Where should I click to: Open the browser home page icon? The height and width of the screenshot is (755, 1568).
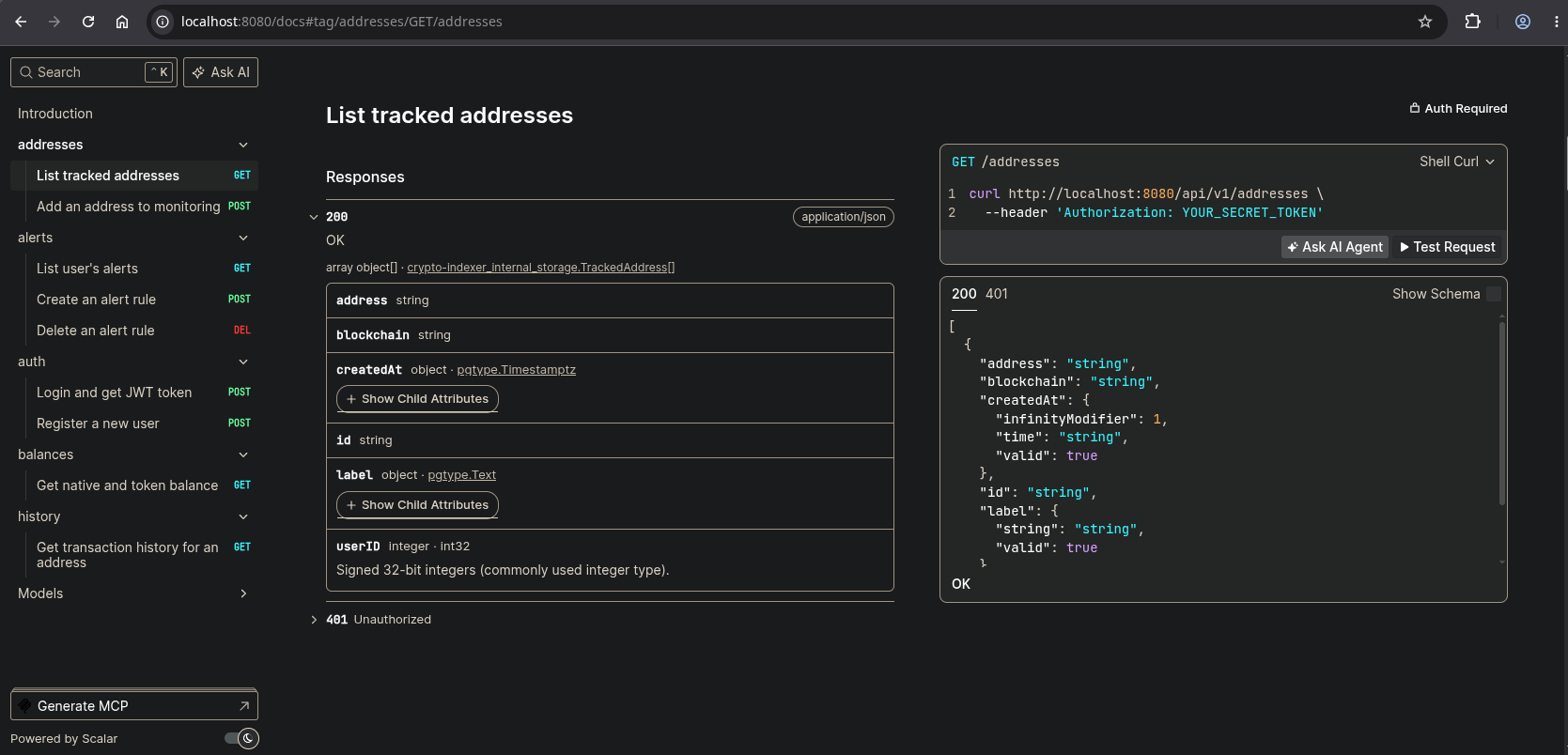click(x=122, y=22)
